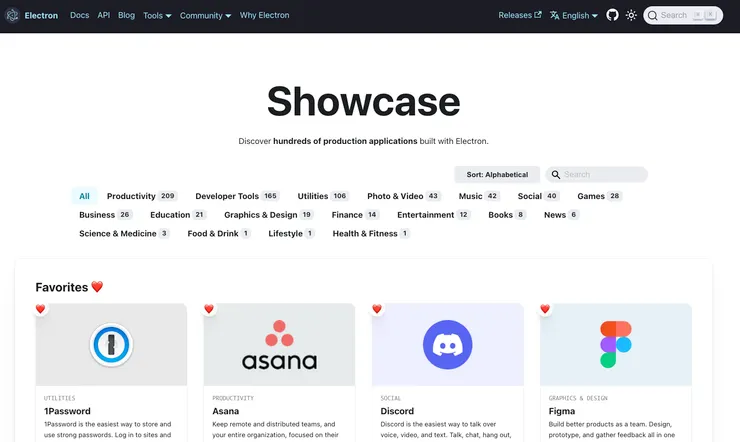This screenshot has height=442, width=740.
Task: Click the Figma logo image
Action: [x=616, y=345]
